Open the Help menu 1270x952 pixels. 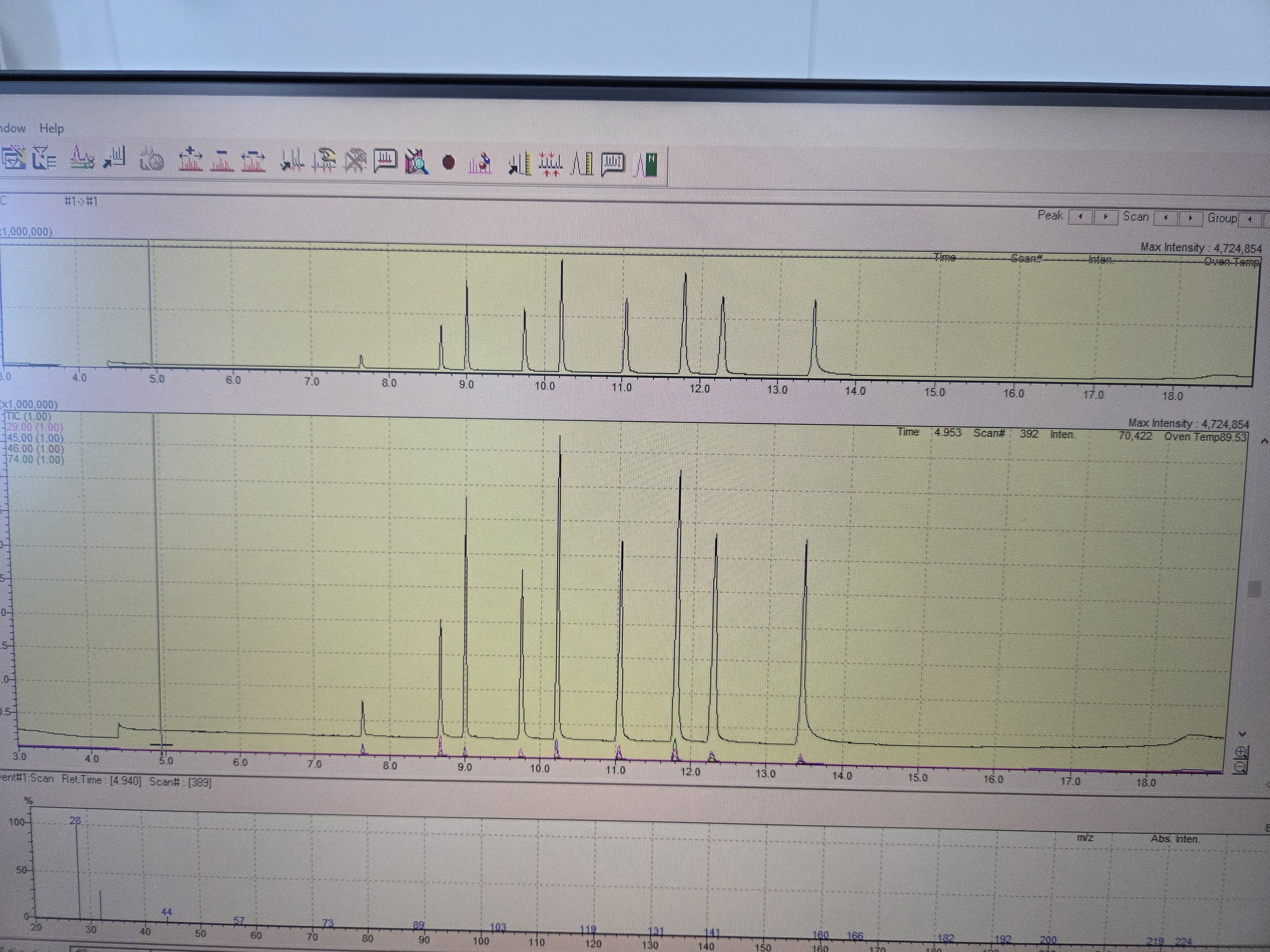[51, 129]
